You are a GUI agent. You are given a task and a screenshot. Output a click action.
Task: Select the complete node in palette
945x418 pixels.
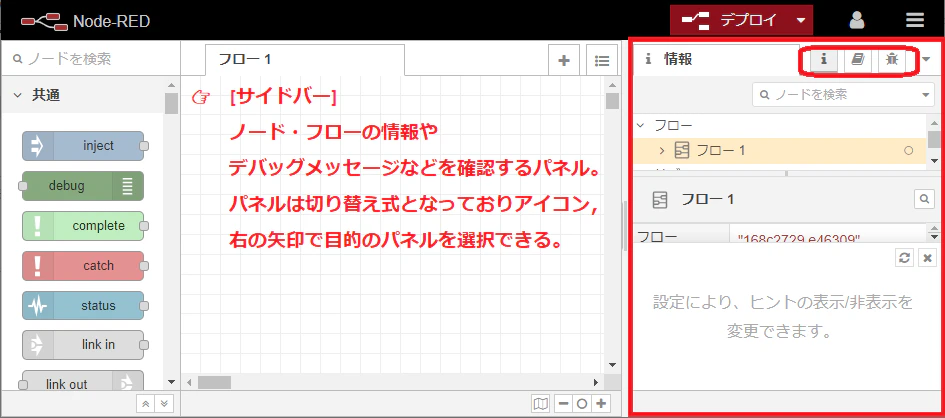click(x=84, y=226)
